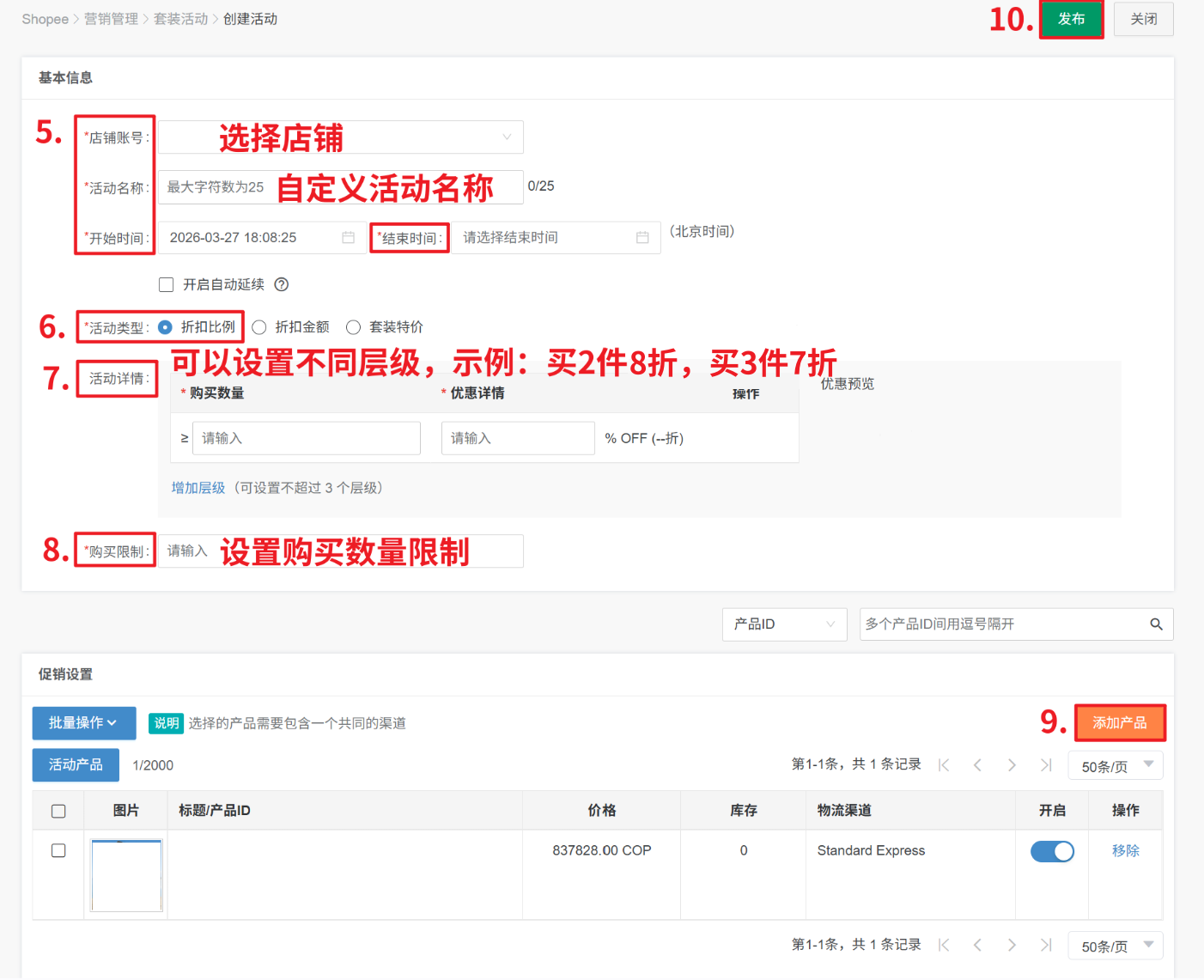Click 套装活动 in the breadcrumb
The height and width of the screenshot is (980, 1204).
pos(180,19)
